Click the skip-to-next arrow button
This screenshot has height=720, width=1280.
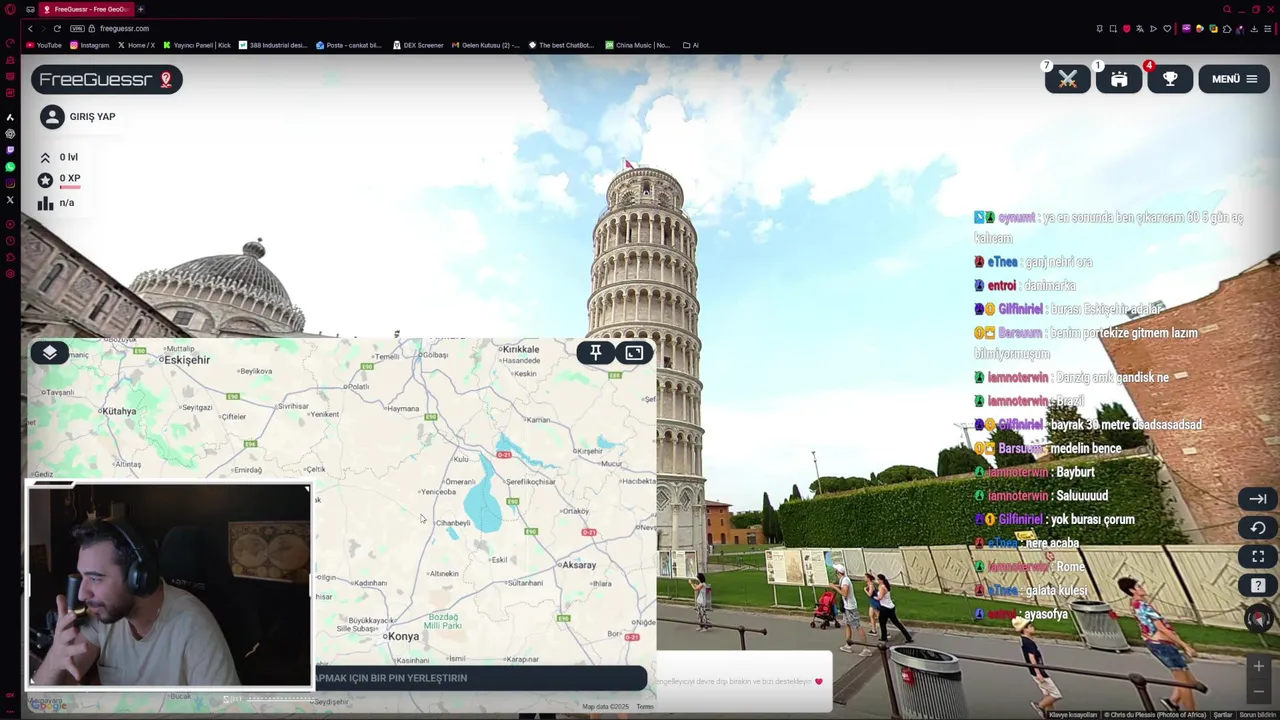coord(1258,499)
